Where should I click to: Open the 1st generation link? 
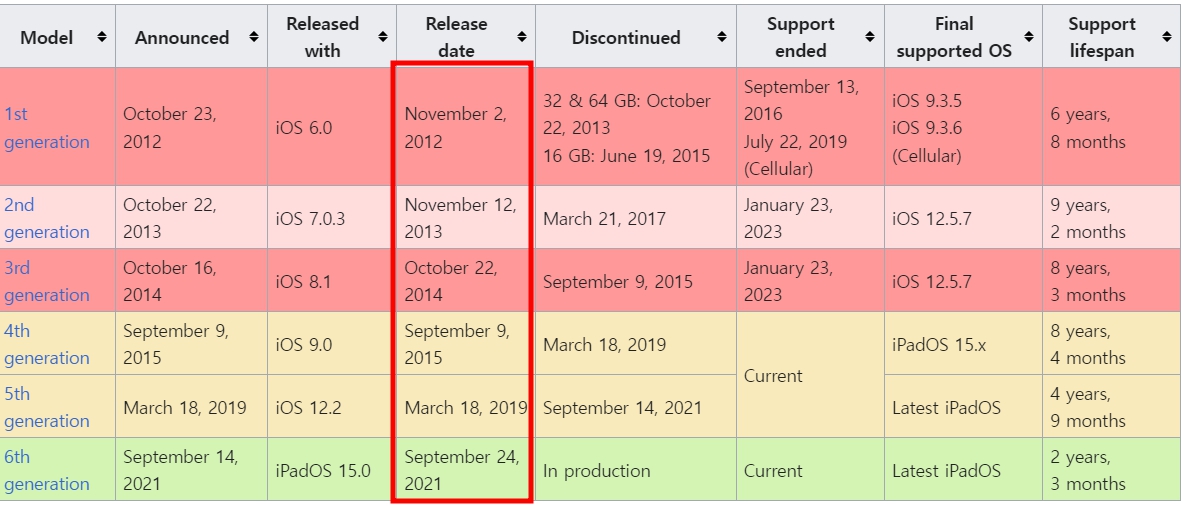click(46, 128)
